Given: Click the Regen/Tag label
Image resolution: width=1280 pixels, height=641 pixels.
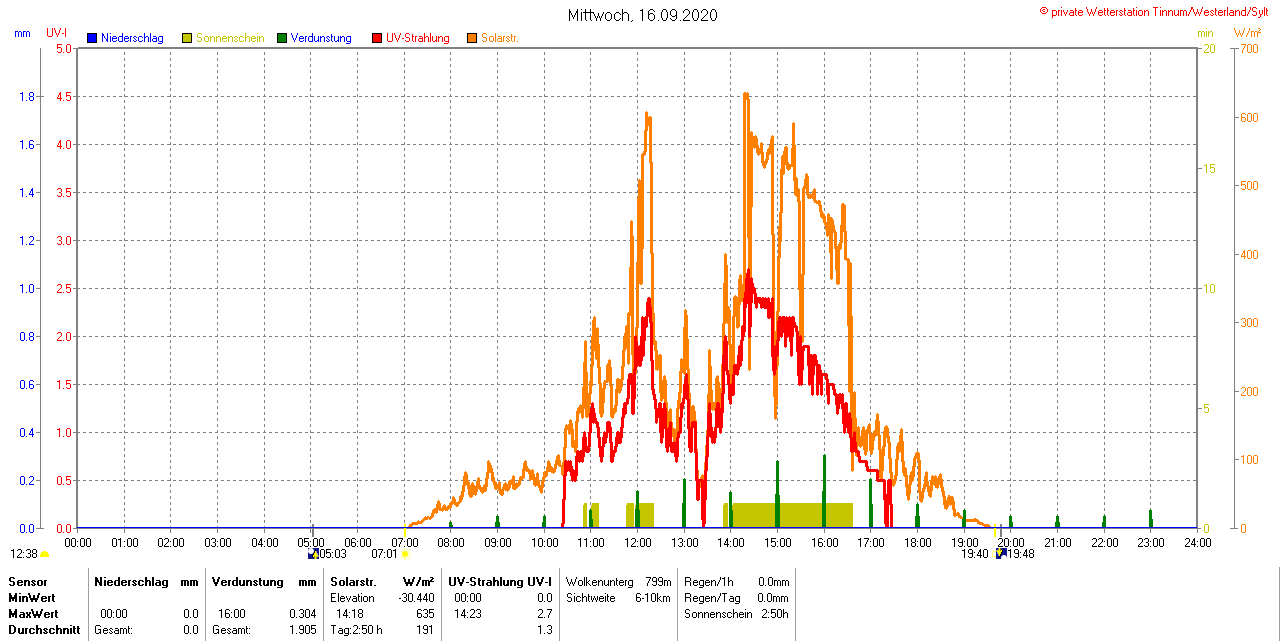Looking at the screenshot, I should (711, 597).
